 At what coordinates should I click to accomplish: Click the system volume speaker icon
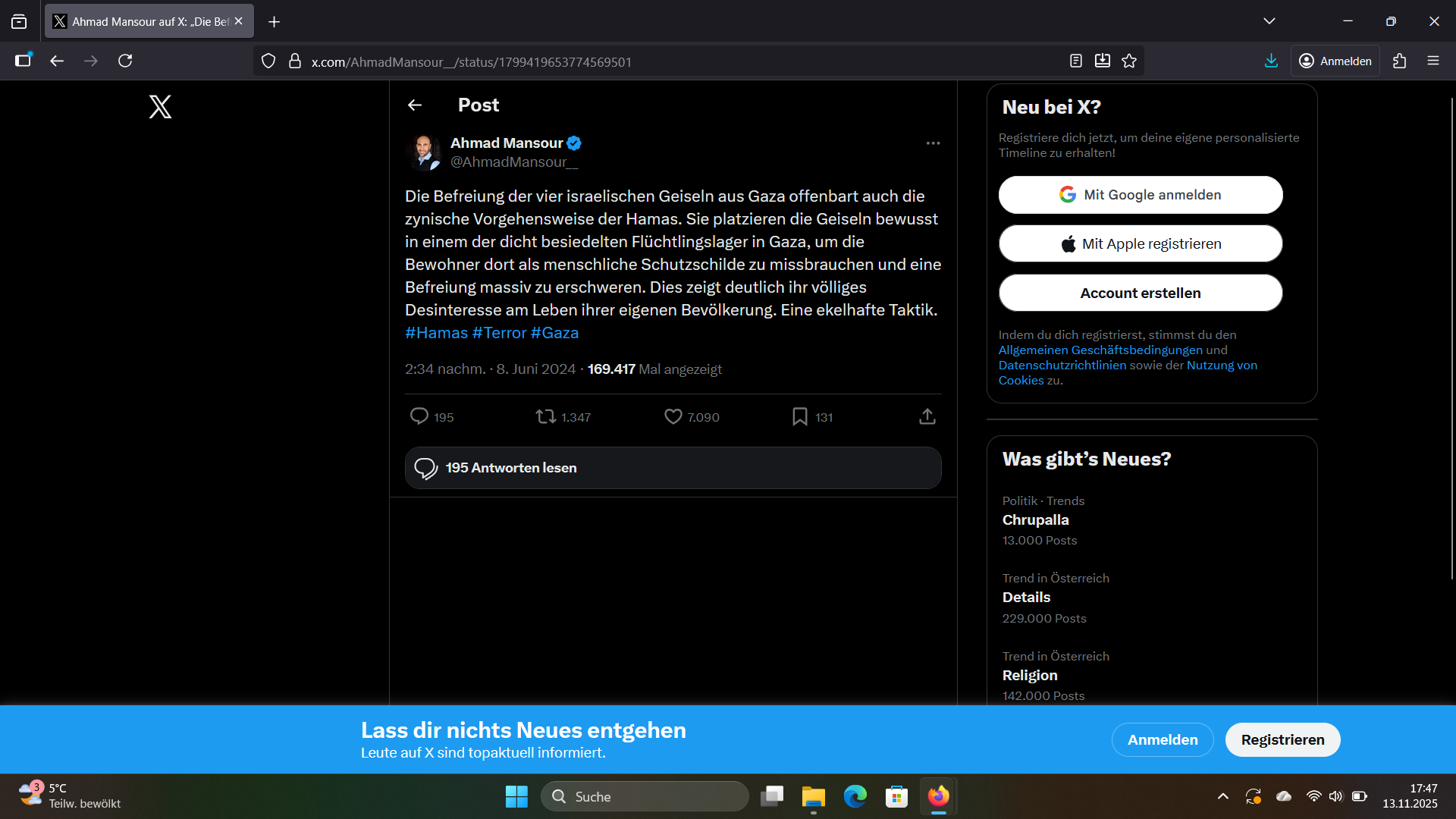(1335, 796)
